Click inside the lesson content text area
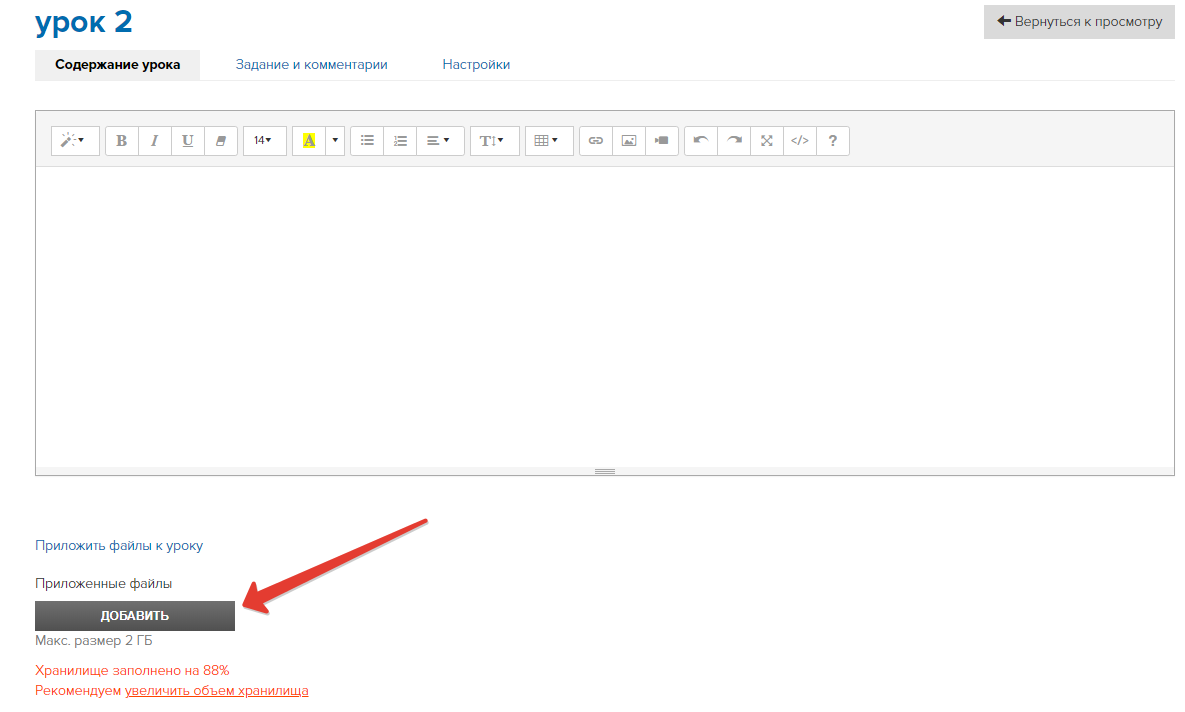Image resolution: width=1185 pixels, height=712 pixels. [604, 315]
